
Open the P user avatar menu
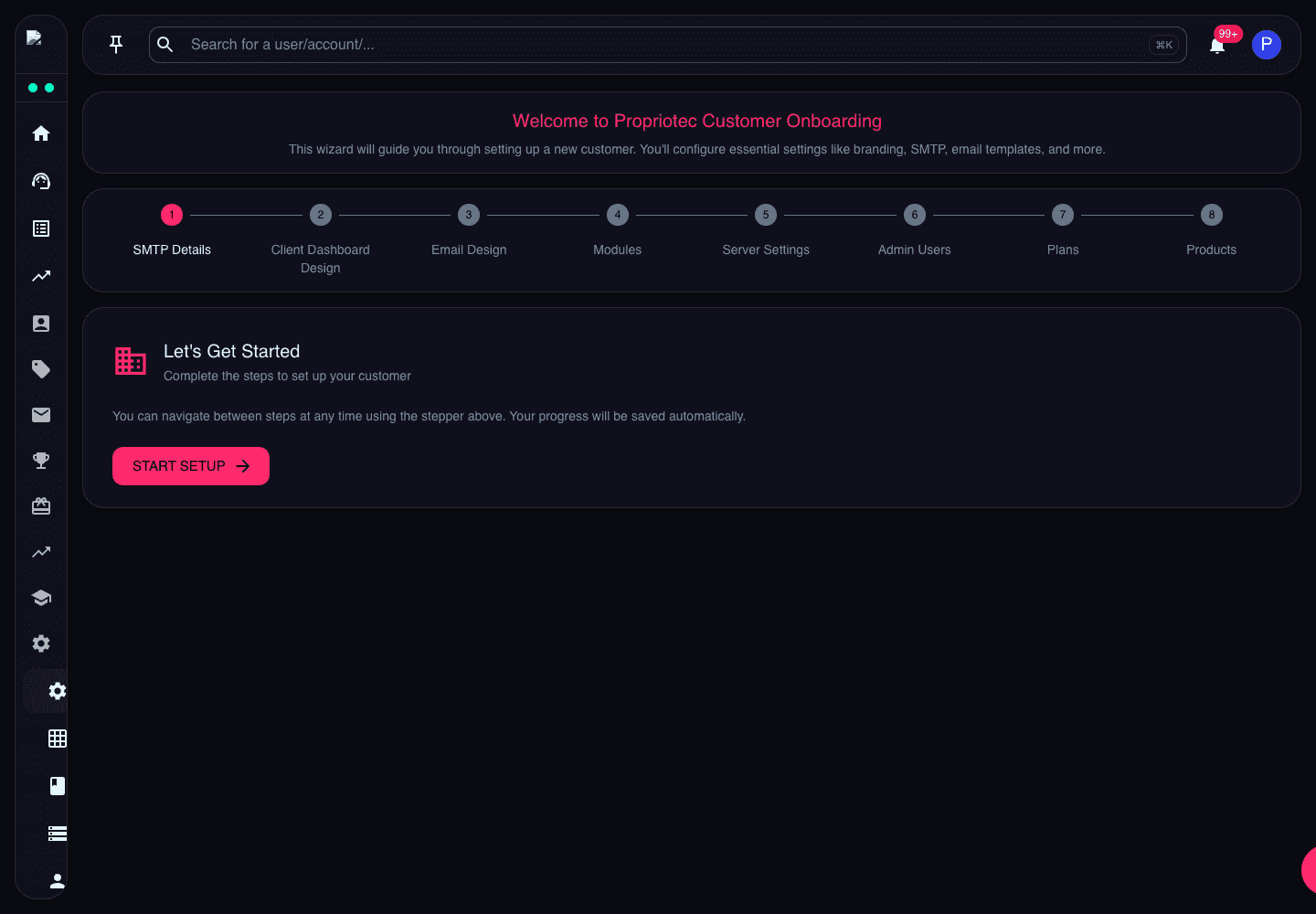(1267, 45)
